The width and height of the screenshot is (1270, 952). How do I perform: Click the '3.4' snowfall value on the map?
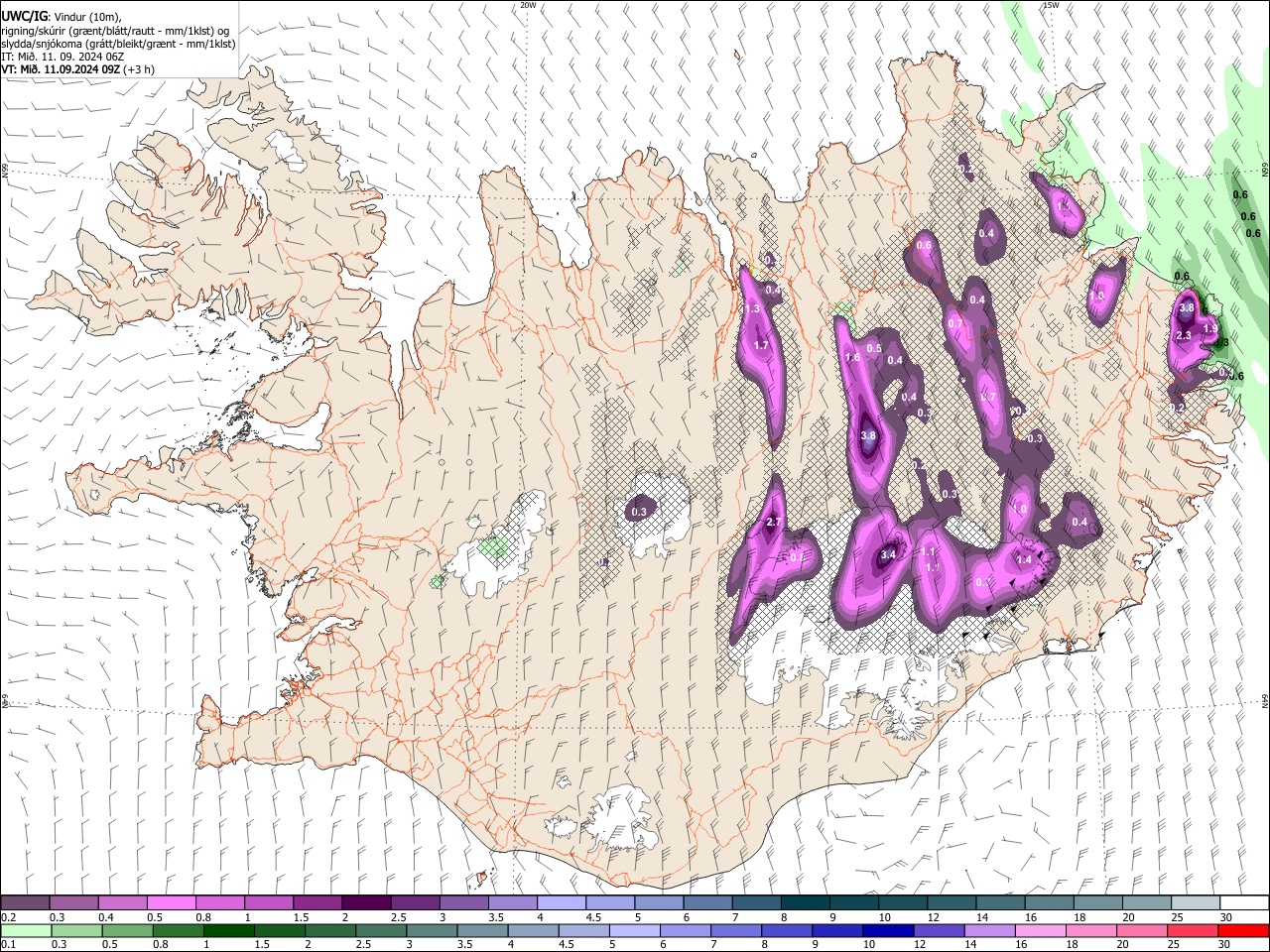pos(888,554)
